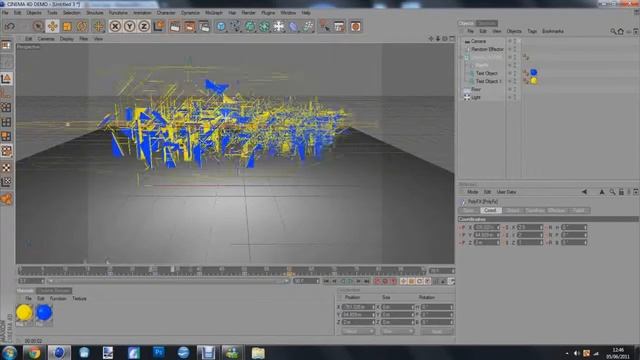Switch to the Coord tab in Attributes
The height and width of the screenshot is (360, 640).
tap(491, 210)
